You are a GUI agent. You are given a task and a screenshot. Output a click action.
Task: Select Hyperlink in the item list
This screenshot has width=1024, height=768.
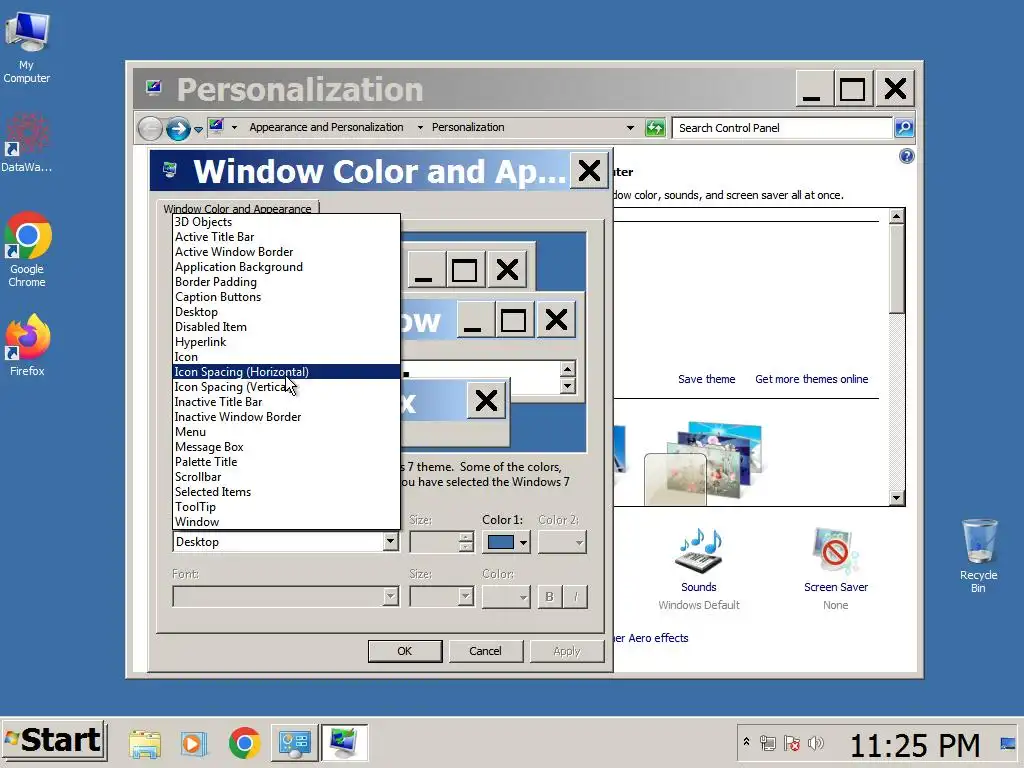[286, 342]
